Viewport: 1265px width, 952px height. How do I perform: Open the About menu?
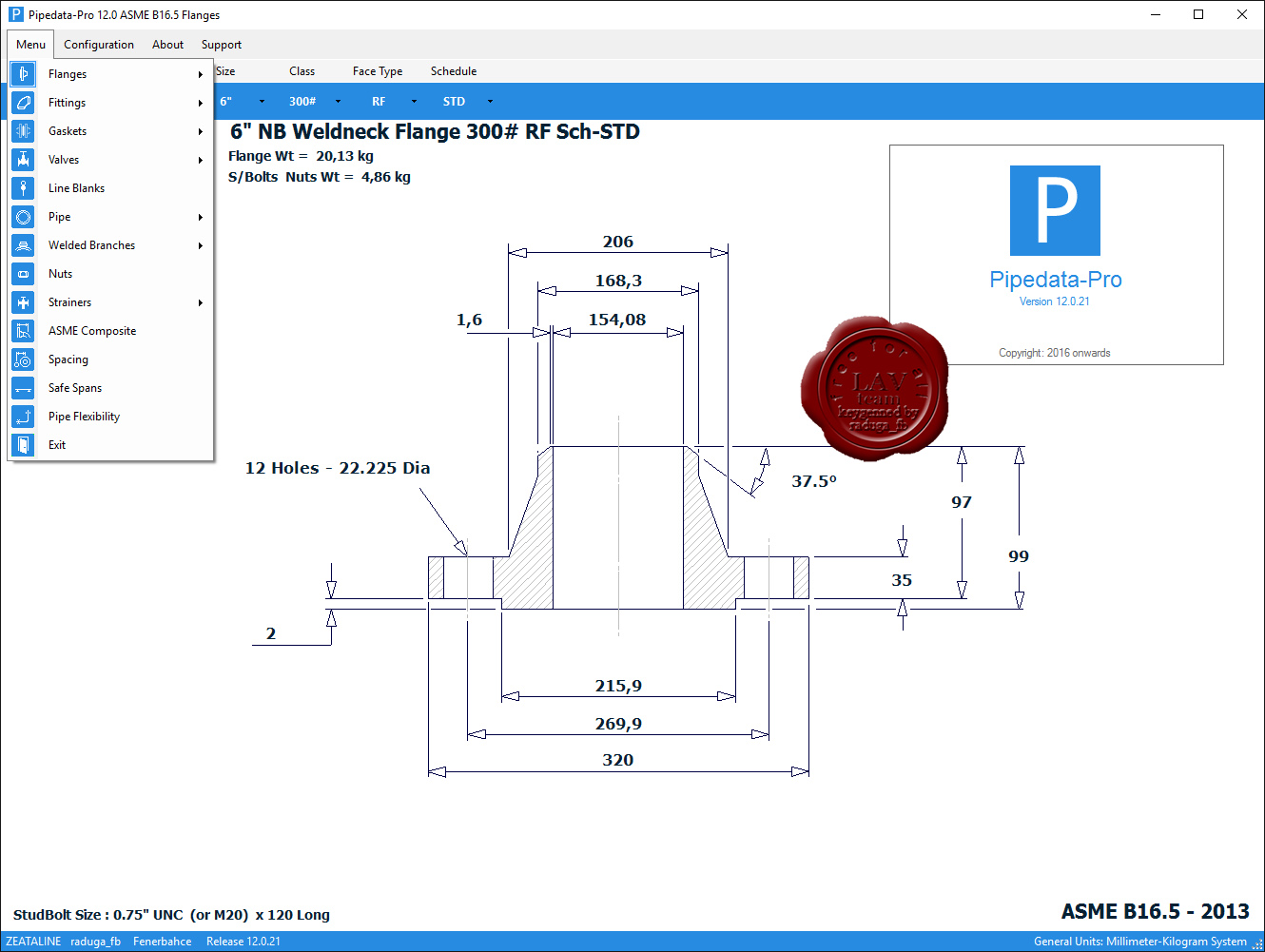[167, 45]
